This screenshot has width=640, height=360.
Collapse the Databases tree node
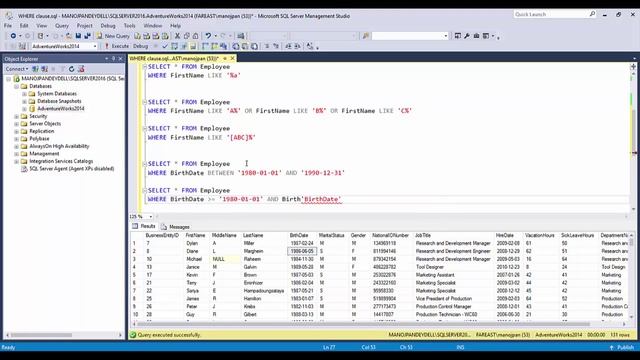[x=17, y=87]
